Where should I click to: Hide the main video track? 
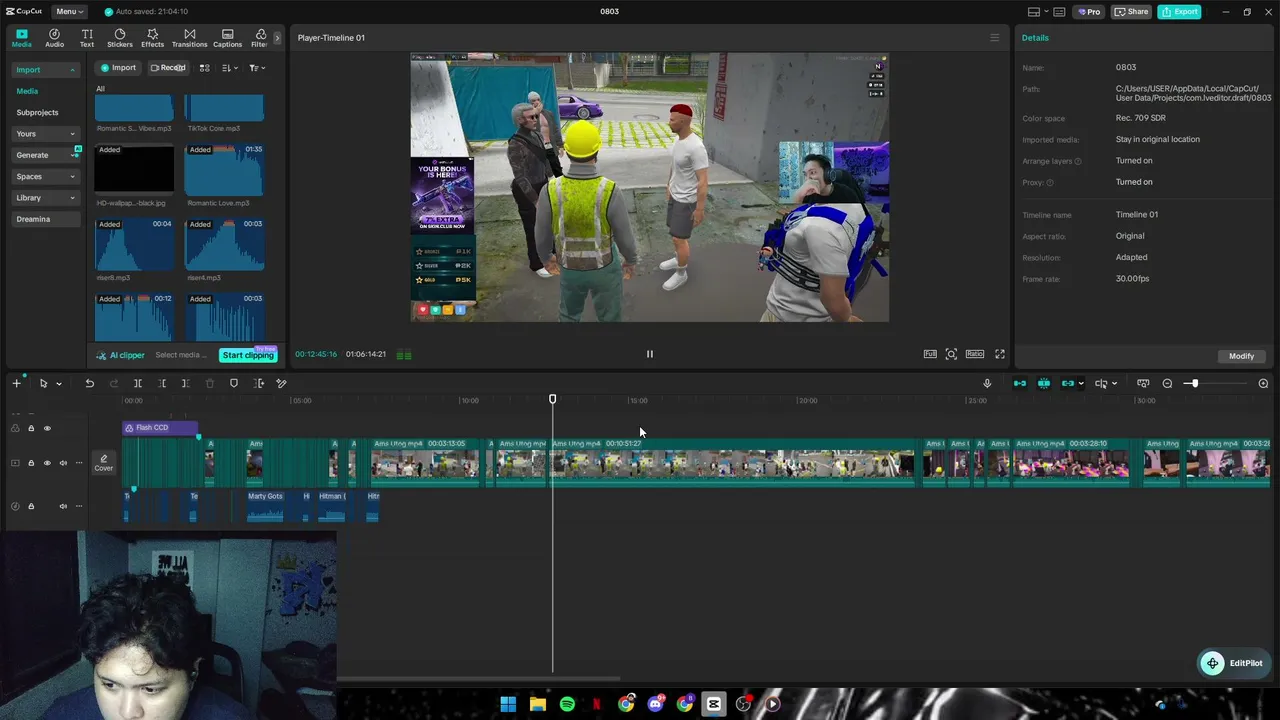click(x=47, y=463)
